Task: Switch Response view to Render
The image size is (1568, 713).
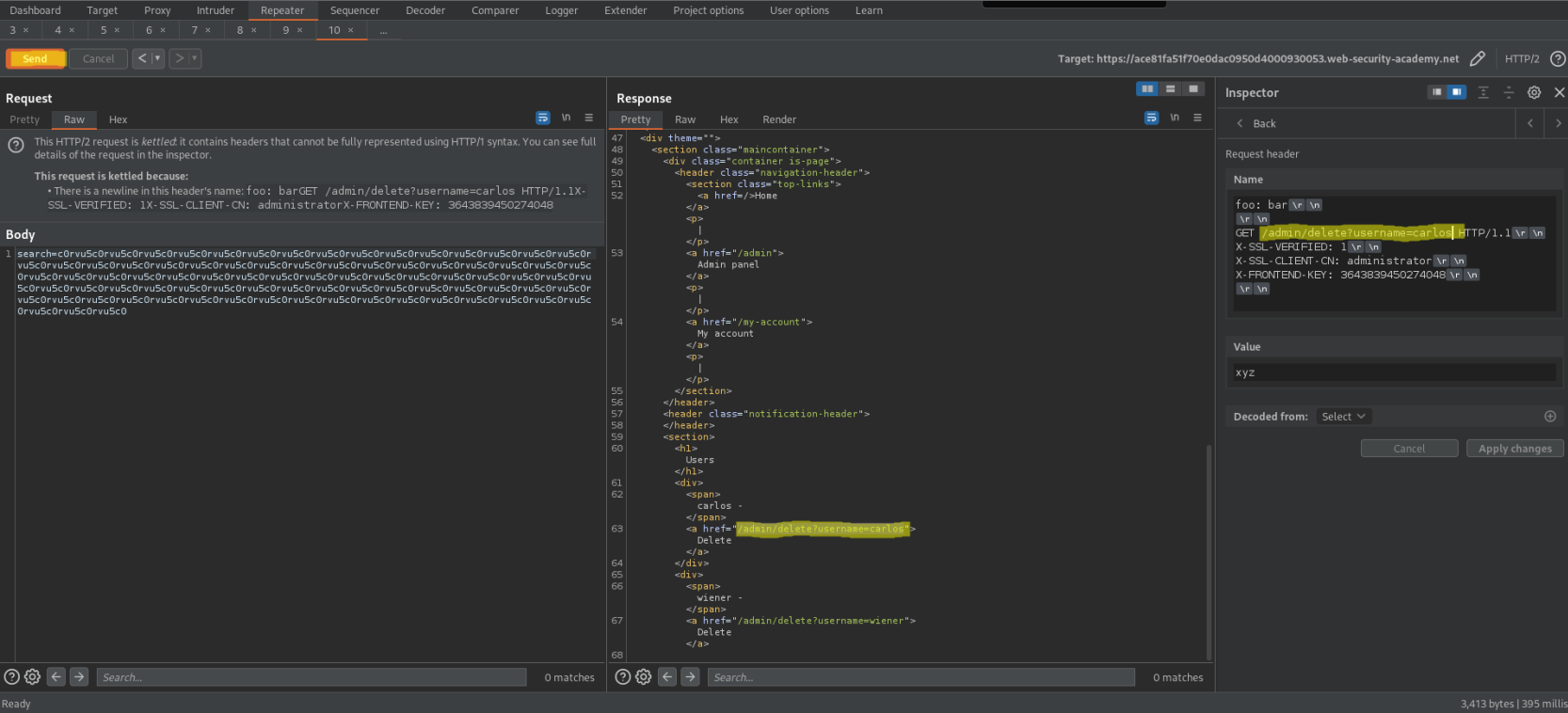Action: (x=779, y=119)
